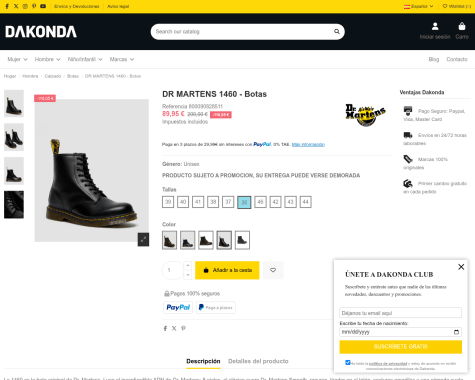
Task: Open the Blog menu item
Action: click(434, 59)
